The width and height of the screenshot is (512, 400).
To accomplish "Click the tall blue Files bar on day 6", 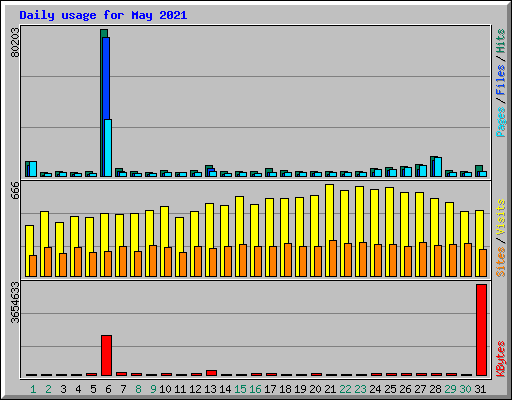I will pos(106,78).
